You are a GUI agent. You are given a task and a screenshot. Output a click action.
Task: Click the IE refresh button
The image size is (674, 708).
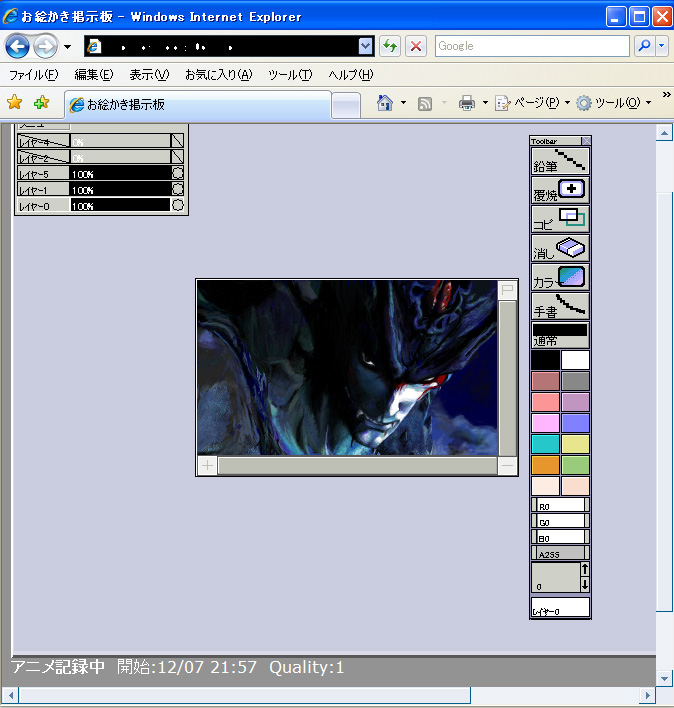389,46
